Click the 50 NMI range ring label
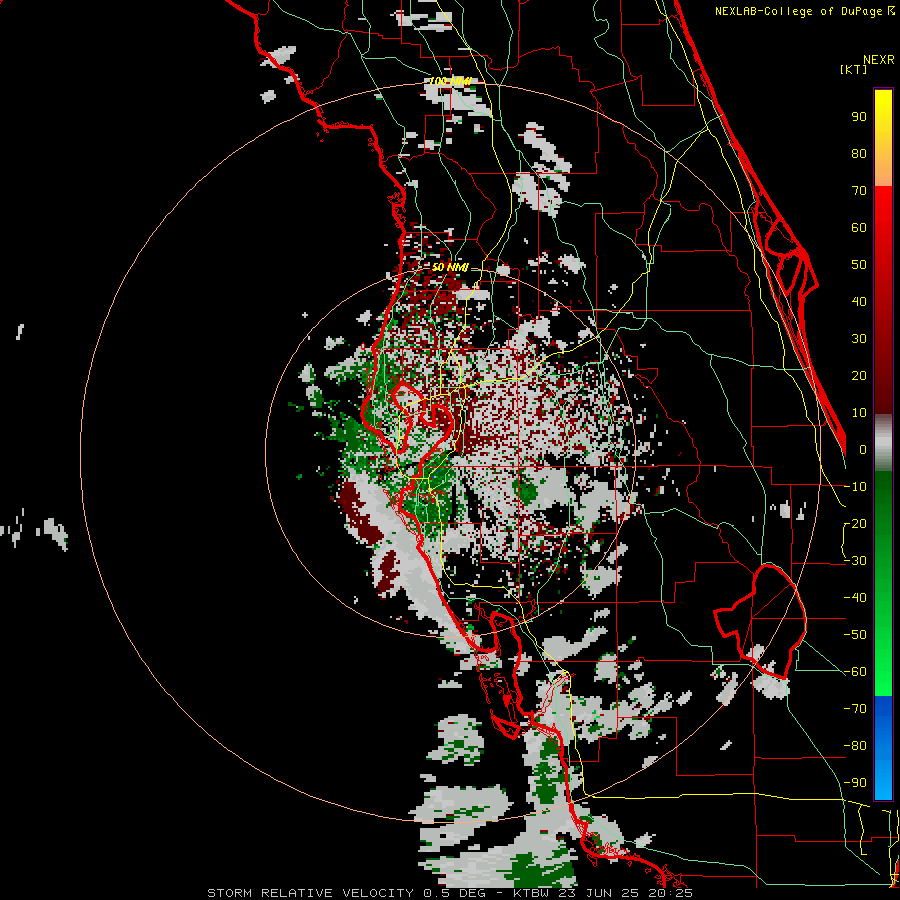900x900 pixels. pyautogui.click(x=450, y=267)
